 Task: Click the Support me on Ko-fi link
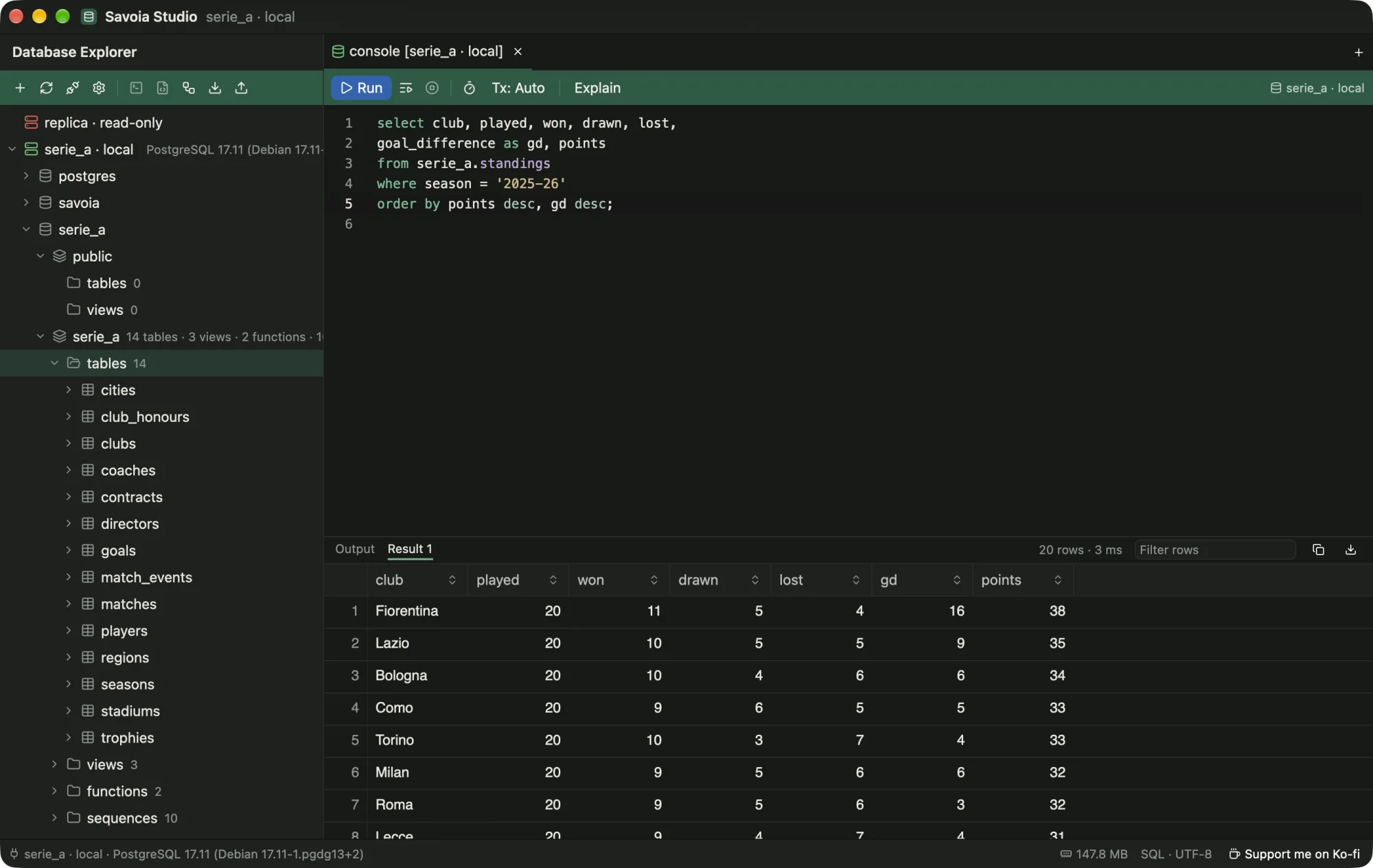click(x=1294, y=854)
